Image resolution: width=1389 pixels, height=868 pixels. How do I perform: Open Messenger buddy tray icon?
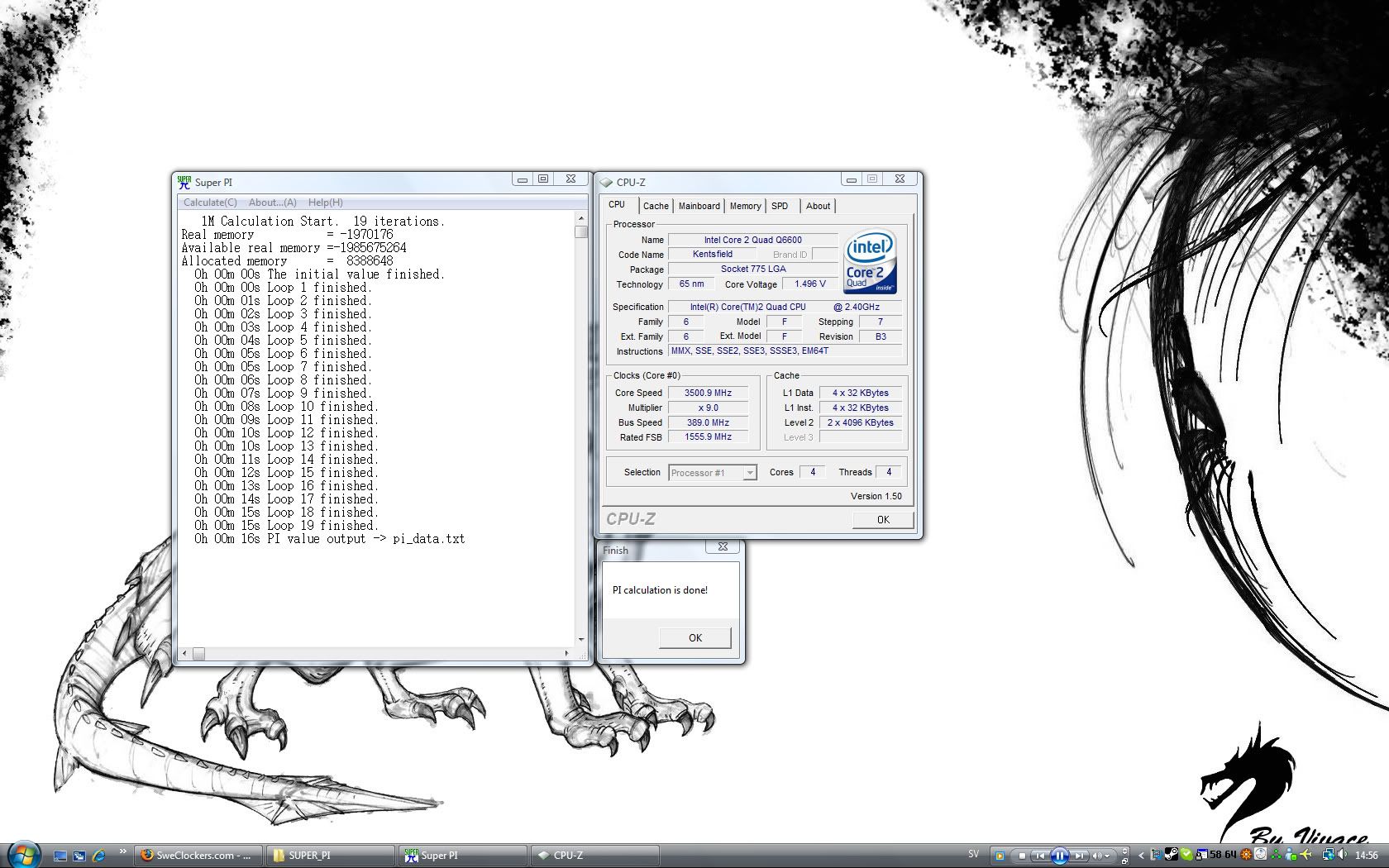pyautogui.click(x=1290, y=855)
